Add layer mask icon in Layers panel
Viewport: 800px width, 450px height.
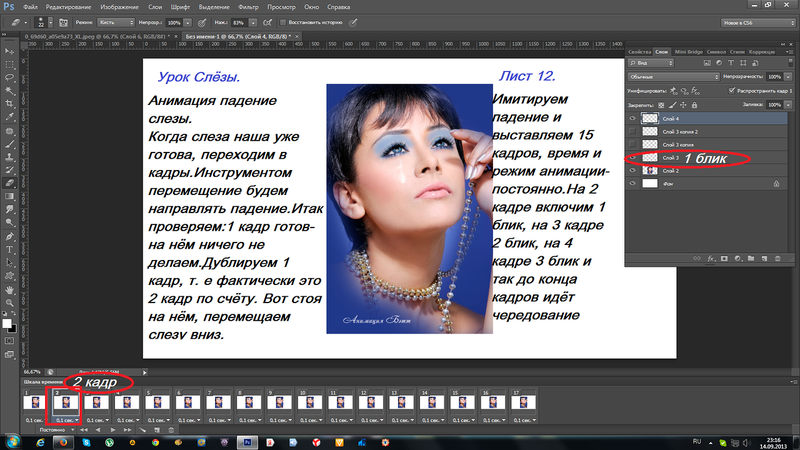coord(724,259)
